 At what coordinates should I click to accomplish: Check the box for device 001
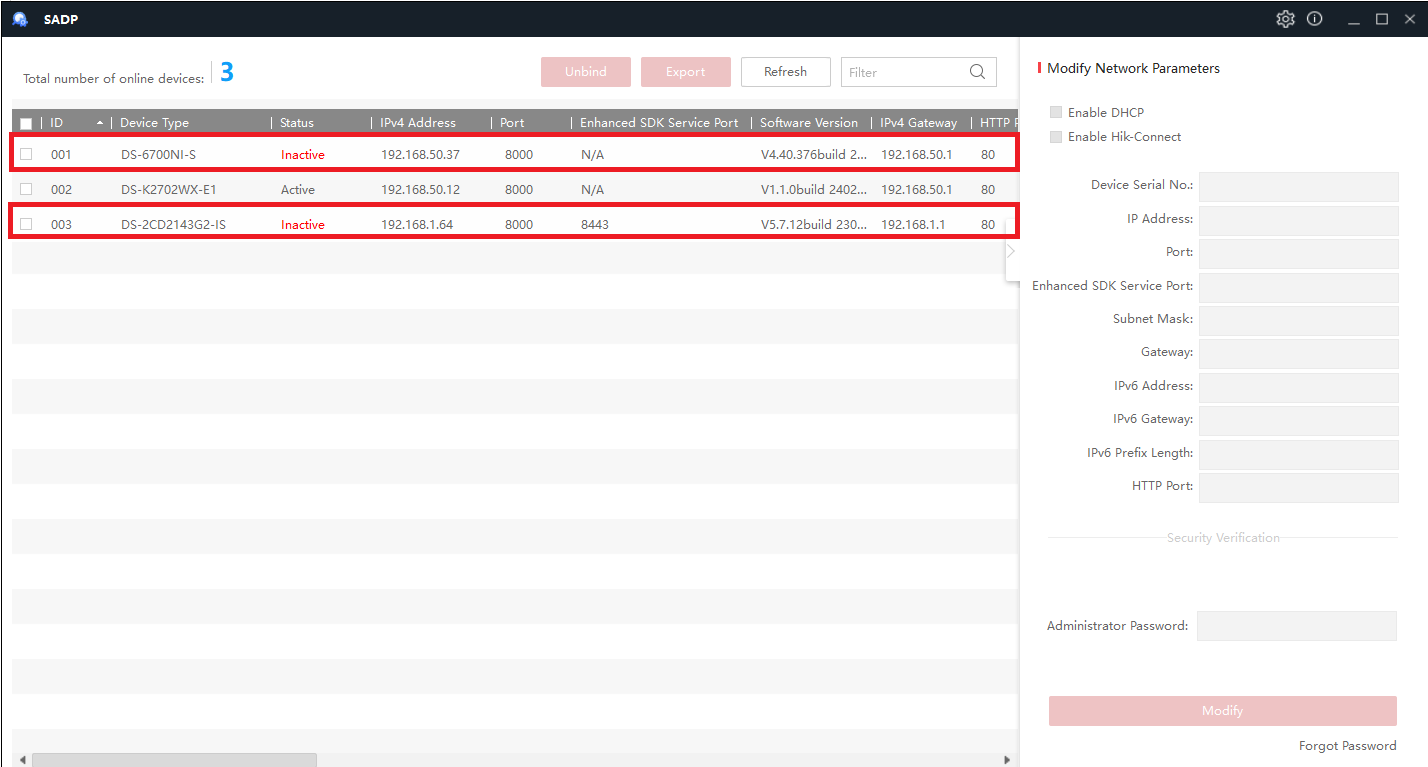tap(26, 154)
